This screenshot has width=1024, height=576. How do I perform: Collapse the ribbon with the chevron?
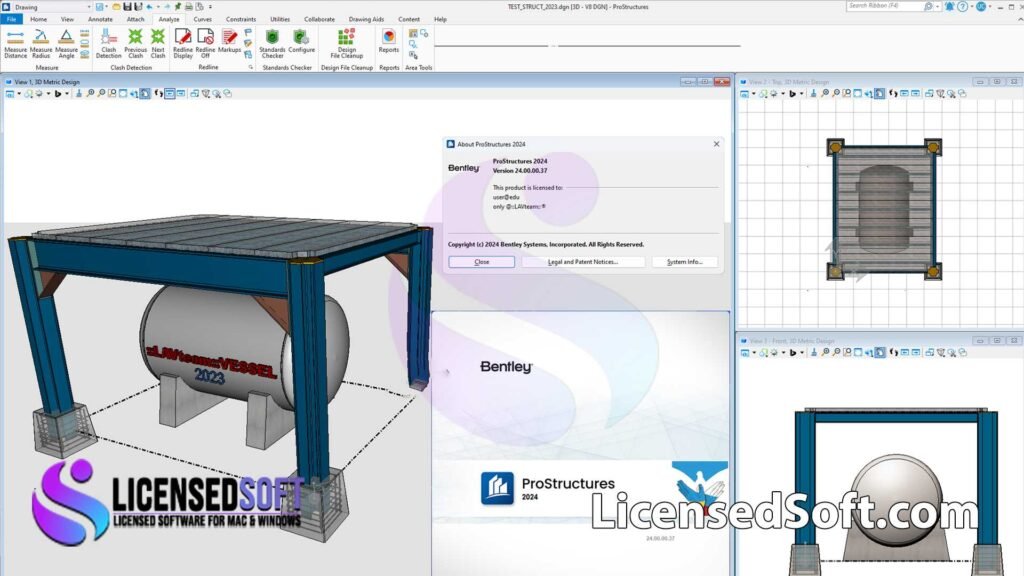pyautogui.click(x=1020, y=19)
